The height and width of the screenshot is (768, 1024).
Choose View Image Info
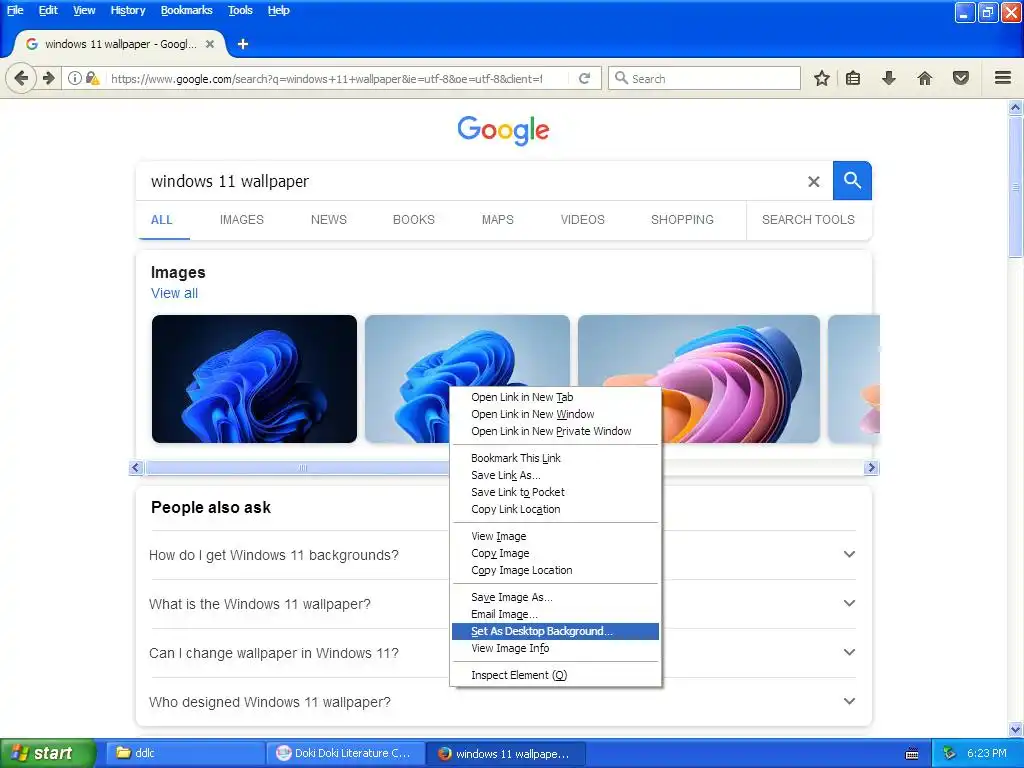pyautogui.click(x=555, y=648)
